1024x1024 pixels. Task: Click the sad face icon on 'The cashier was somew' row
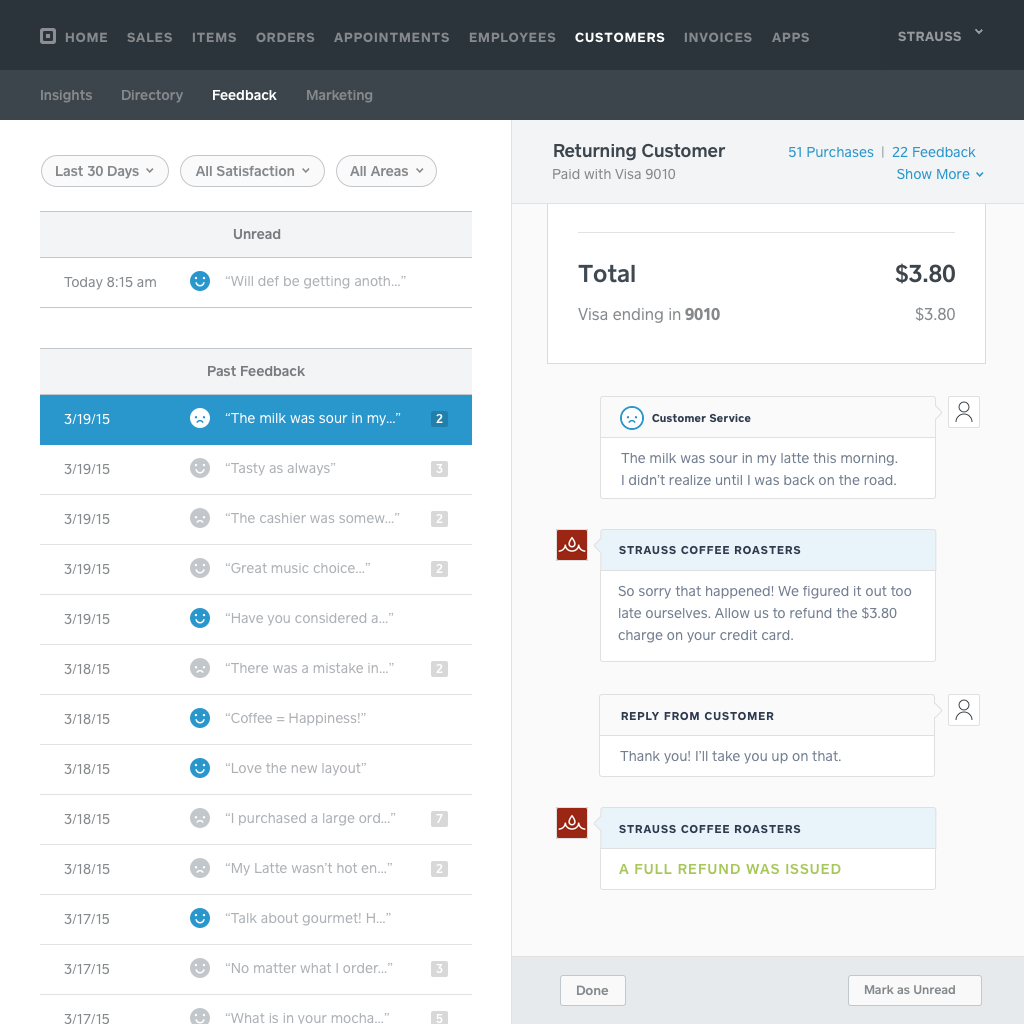pyautogui.click(x=200, y=519)
